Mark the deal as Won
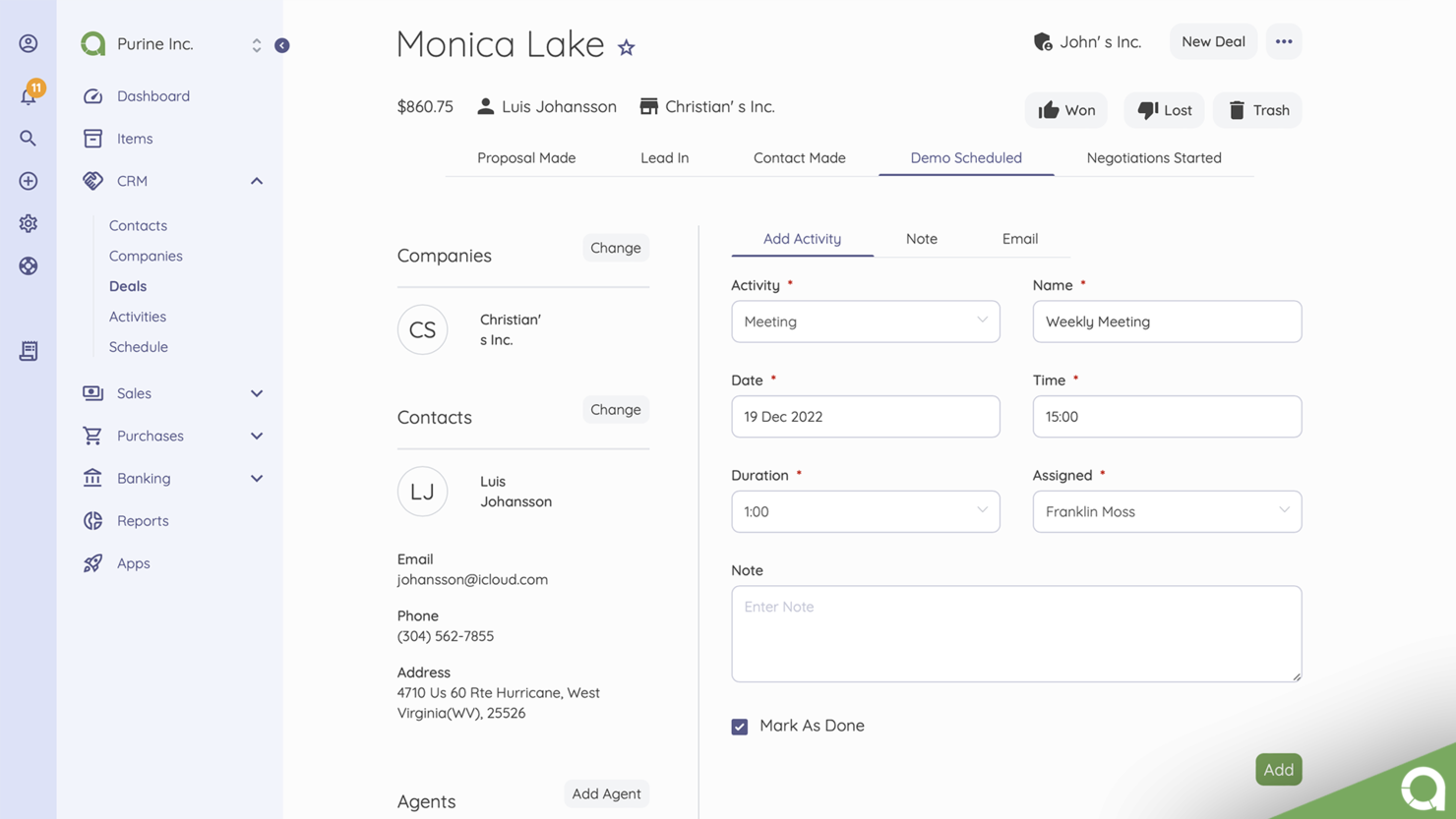1456x819 pixels. [x=1065, y=110]
